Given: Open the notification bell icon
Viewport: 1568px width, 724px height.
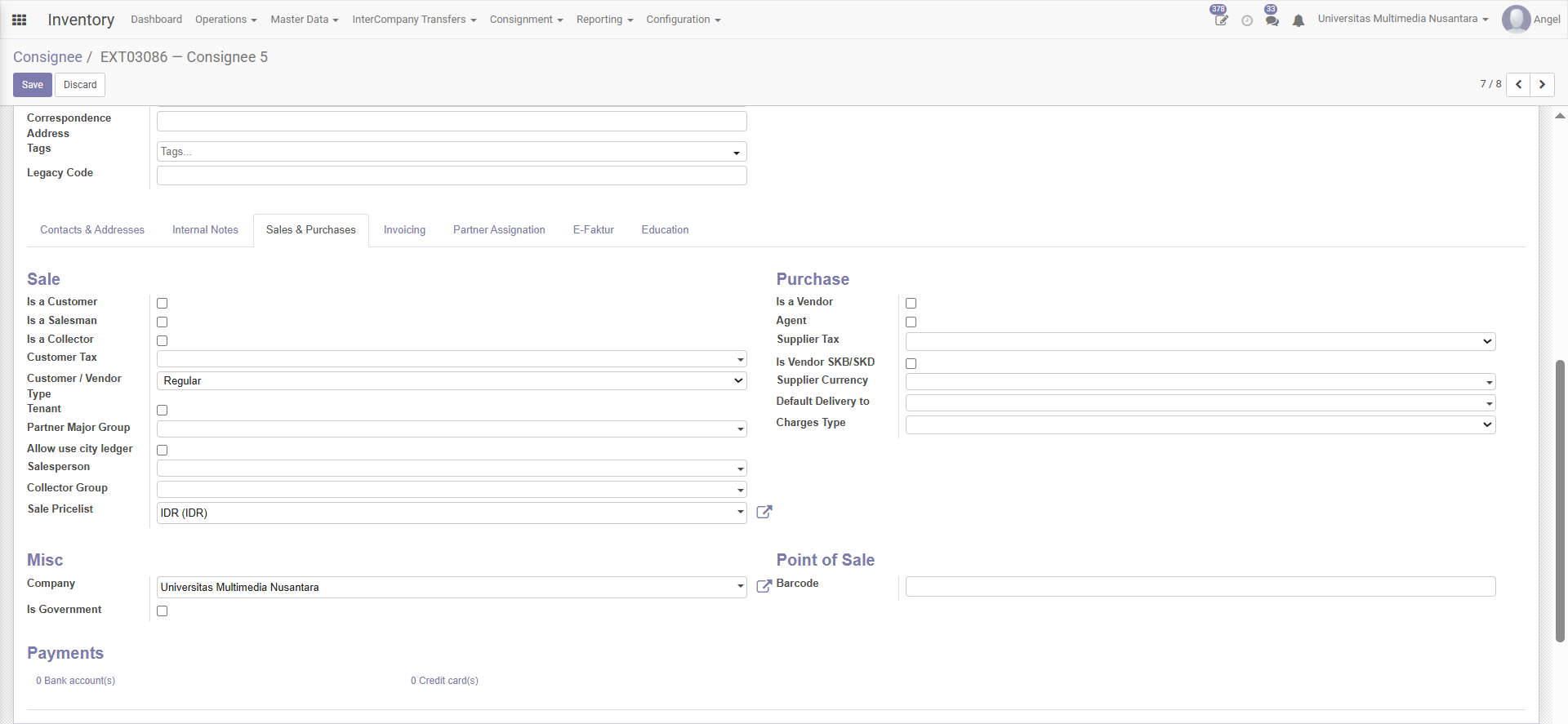Looking at the screenshot, I should click(1298, 21).
